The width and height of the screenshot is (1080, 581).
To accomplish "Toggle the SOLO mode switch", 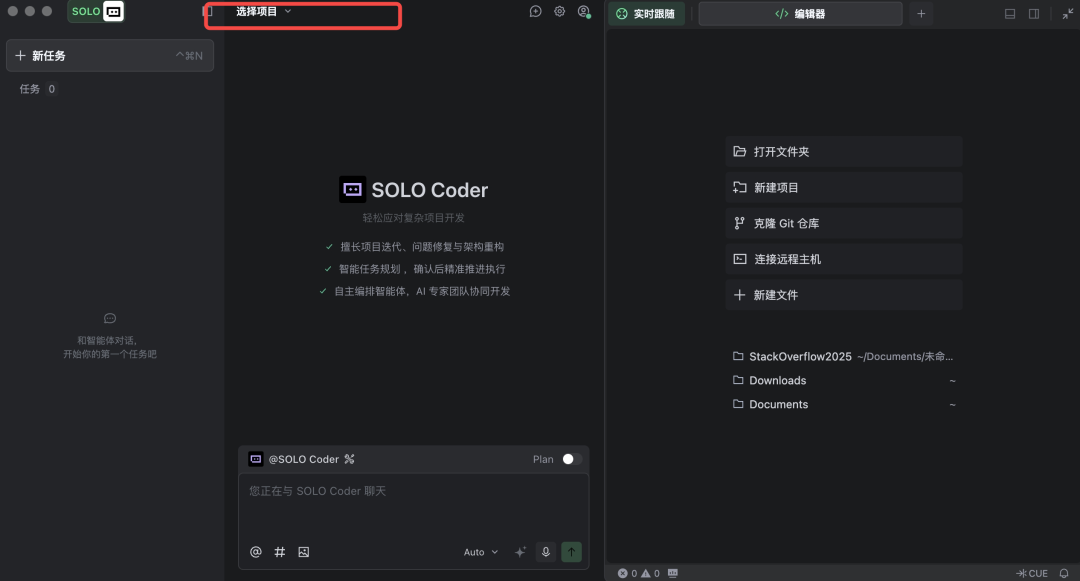I will 96,11.
